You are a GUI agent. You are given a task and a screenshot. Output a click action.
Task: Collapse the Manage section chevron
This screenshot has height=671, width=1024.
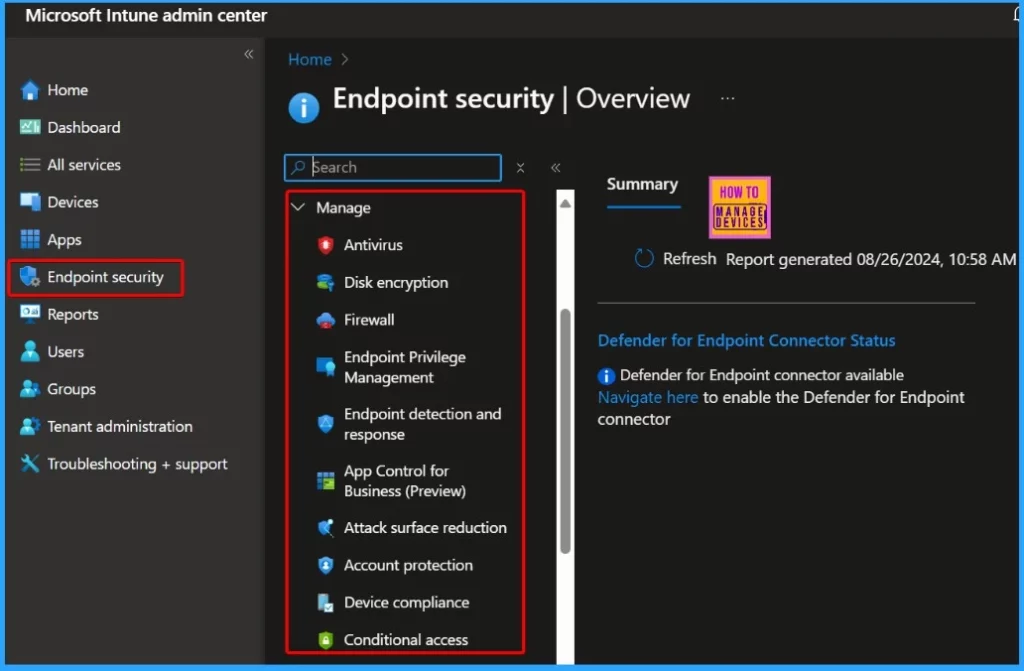[298, 207]
